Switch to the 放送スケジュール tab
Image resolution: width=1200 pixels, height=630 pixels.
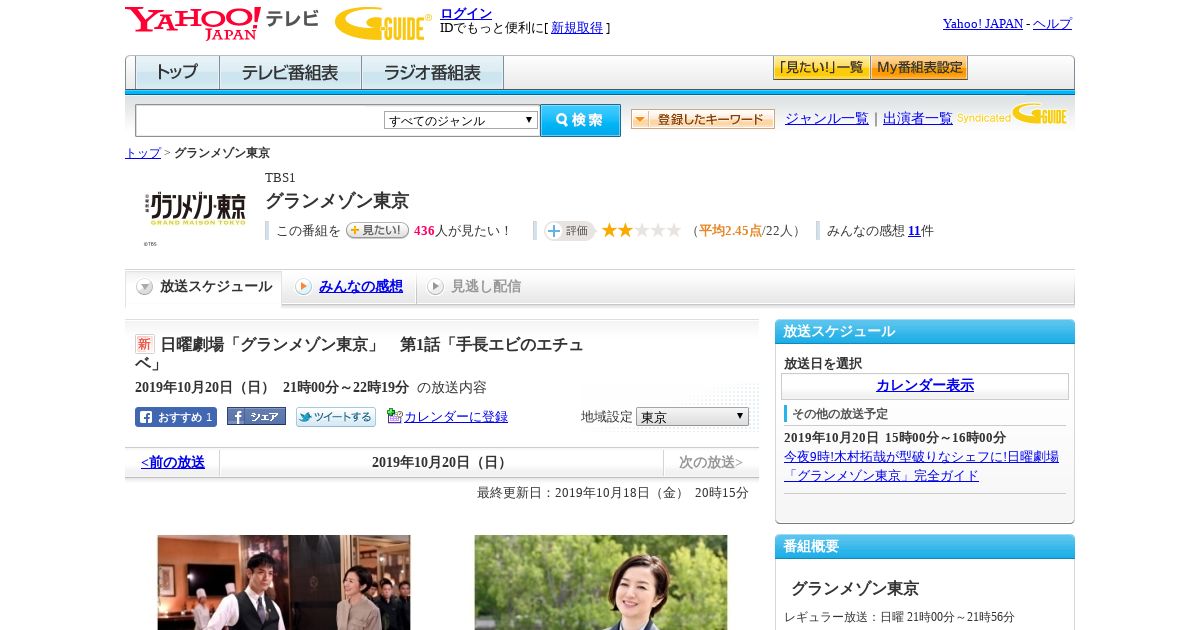click(x=204, y=287)
